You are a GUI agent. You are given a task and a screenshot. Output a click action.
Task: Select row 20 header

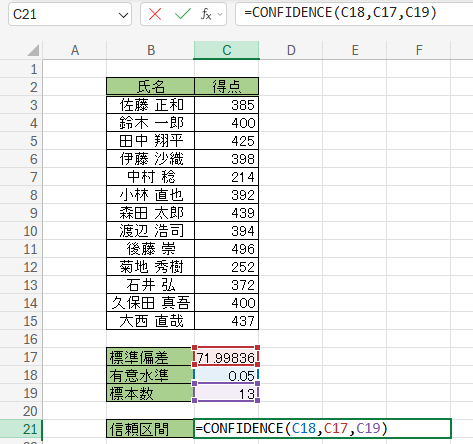point(21,411)
